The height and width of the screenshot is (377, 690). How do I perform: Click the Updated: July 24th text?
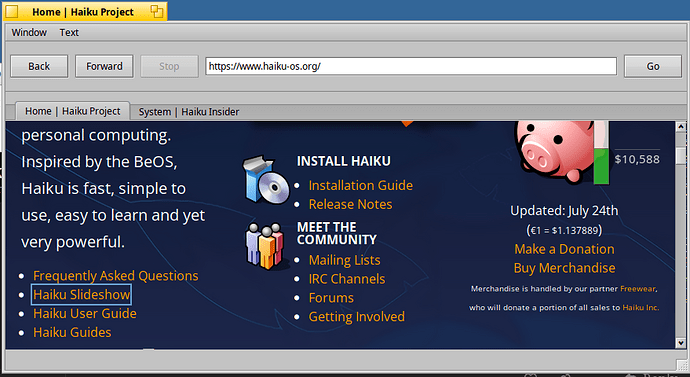(564, 211)
